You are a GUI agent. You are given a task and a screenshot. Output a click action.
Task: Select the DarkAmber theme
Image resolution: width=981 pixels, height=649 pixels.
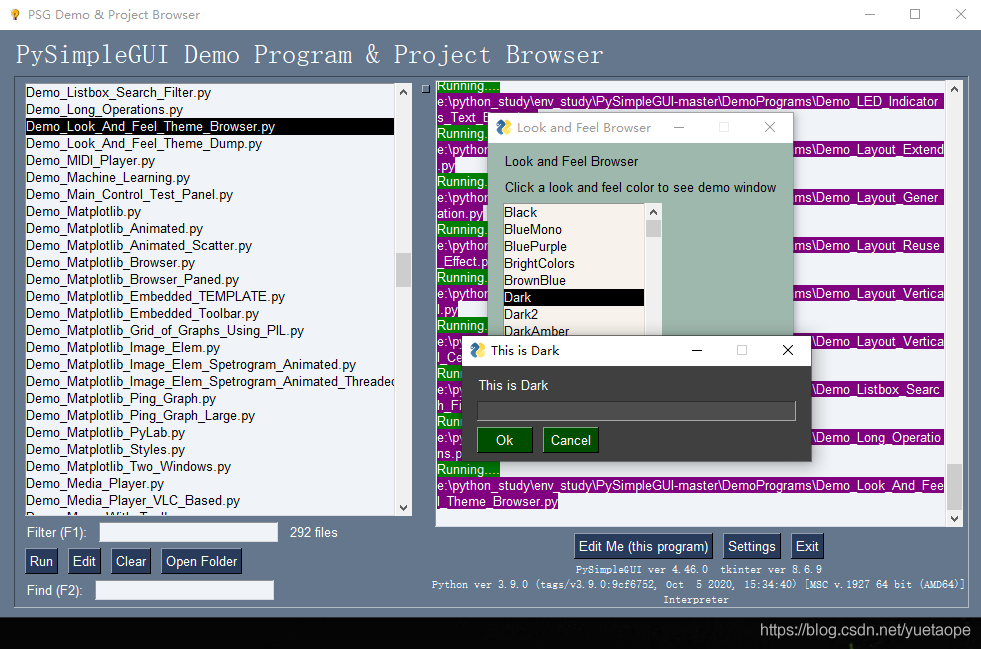(x=574, y=330)
